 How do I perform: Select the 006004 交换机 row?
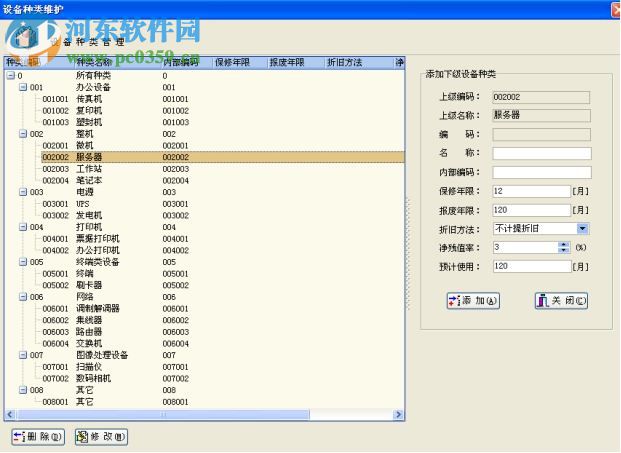[x=223, y=343]
